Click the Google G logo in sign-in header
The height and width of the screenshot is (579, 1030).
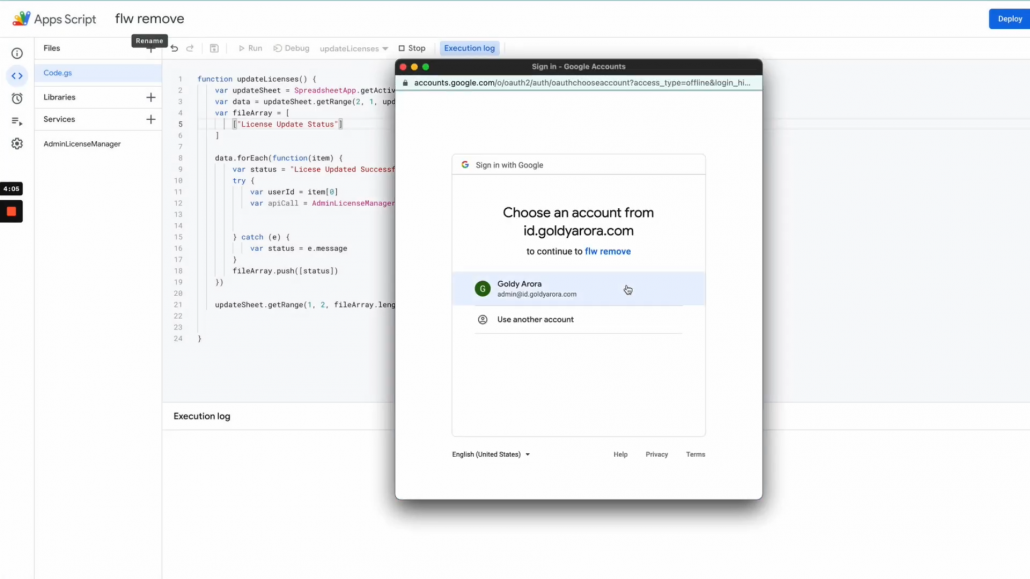click(x=465, y=165)
